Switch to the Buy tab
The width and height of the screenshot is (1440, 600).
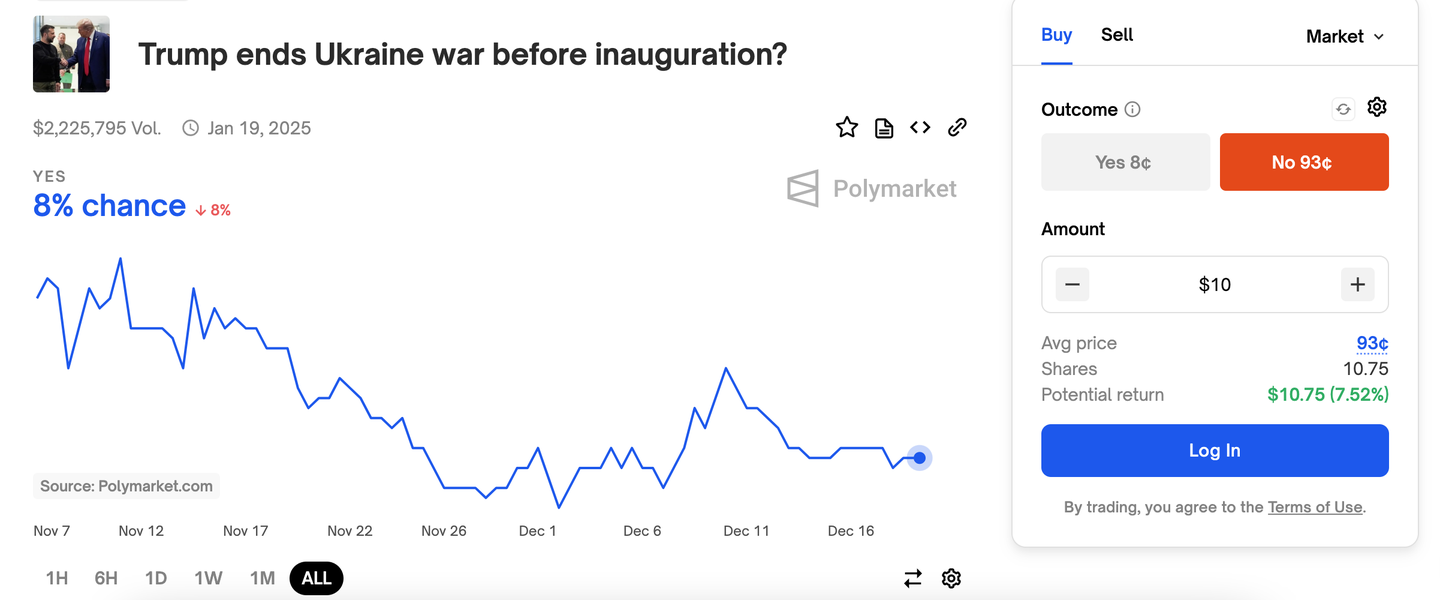tap(1056, 35)
